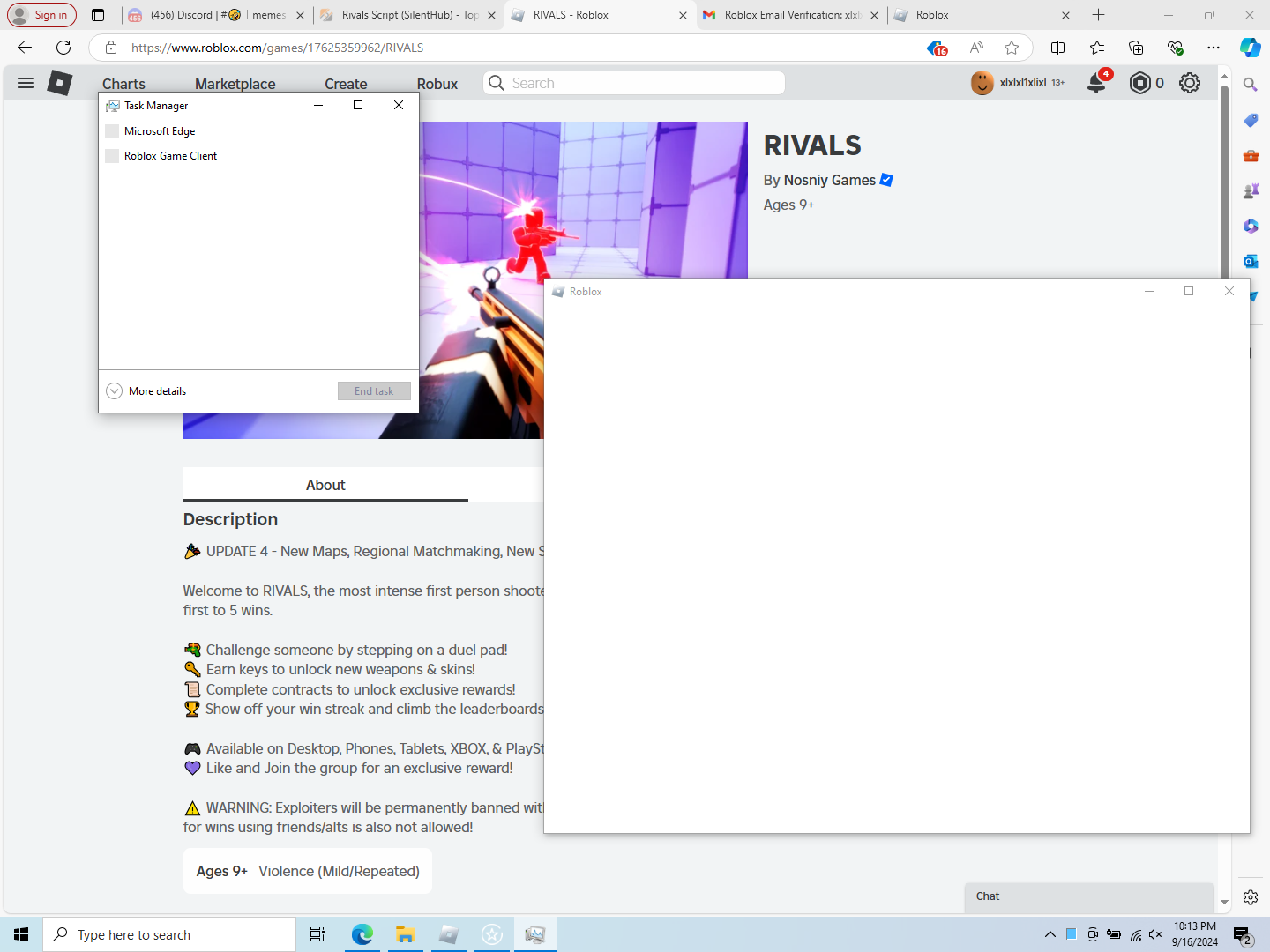
Task: Click the verified badge next to Nosniy Games
Action: click(886, 180)
